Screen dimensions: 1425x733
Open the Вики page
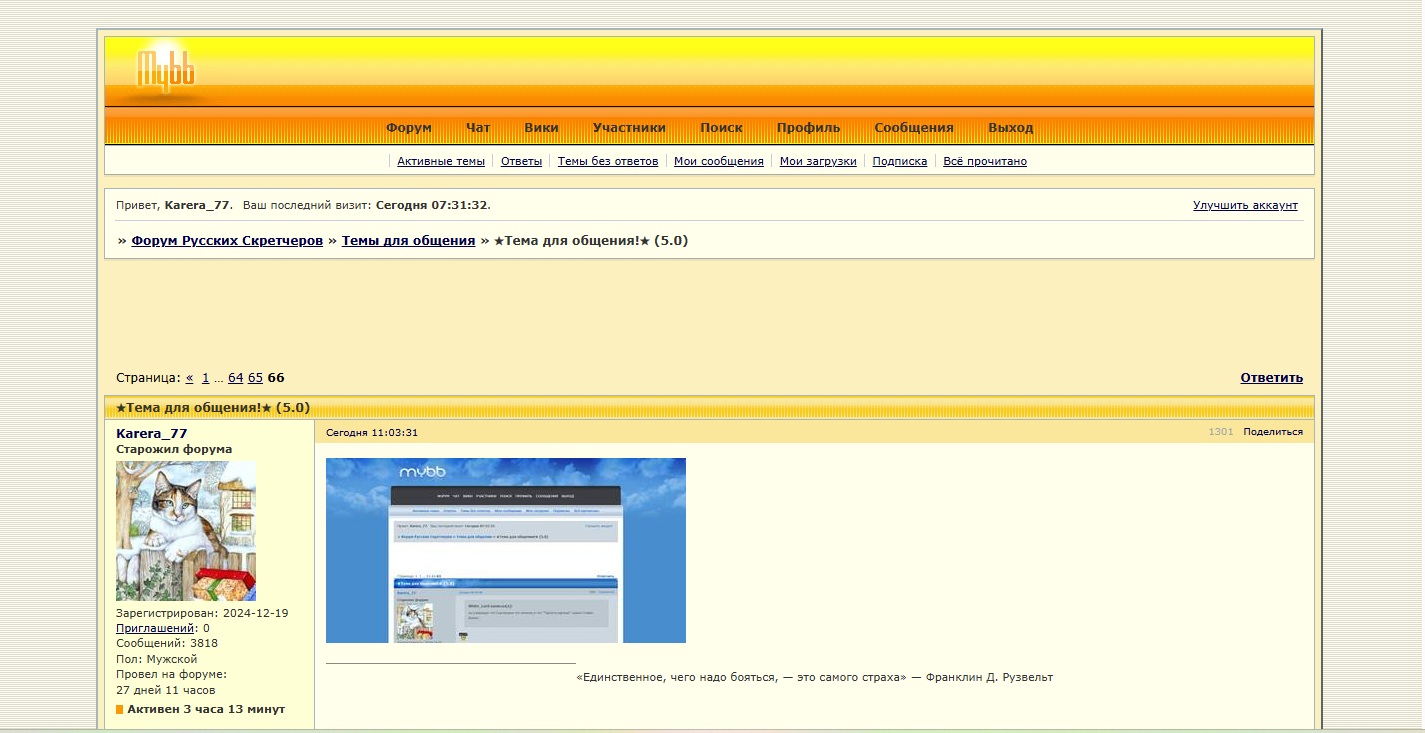point(541,128)
